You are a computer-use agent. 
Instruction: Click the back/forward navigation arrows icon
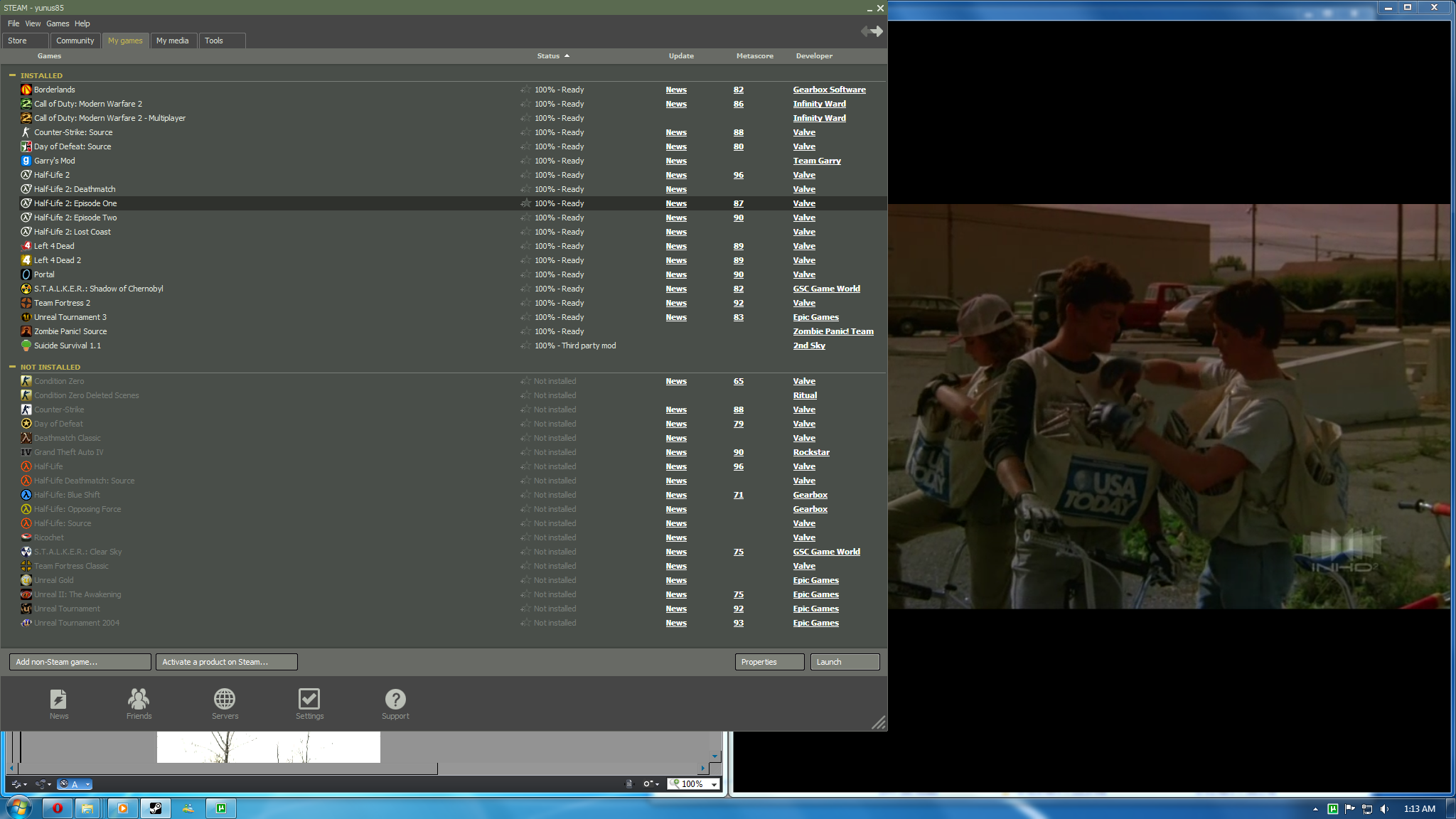point(872,31)
